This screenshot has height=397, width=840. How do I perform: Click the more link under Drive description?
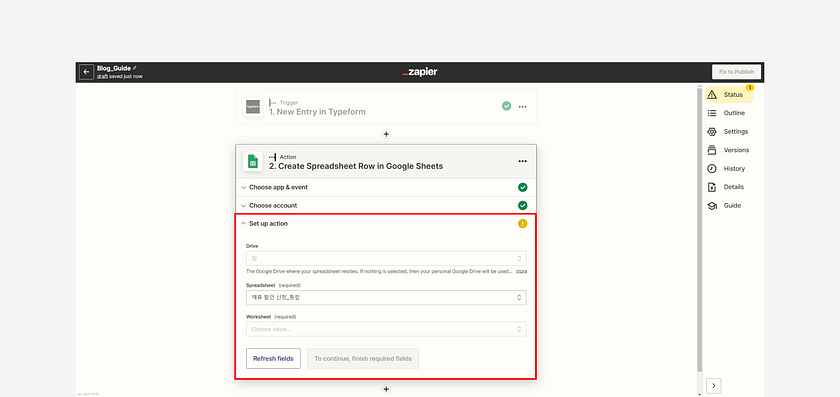pos(521,272)
